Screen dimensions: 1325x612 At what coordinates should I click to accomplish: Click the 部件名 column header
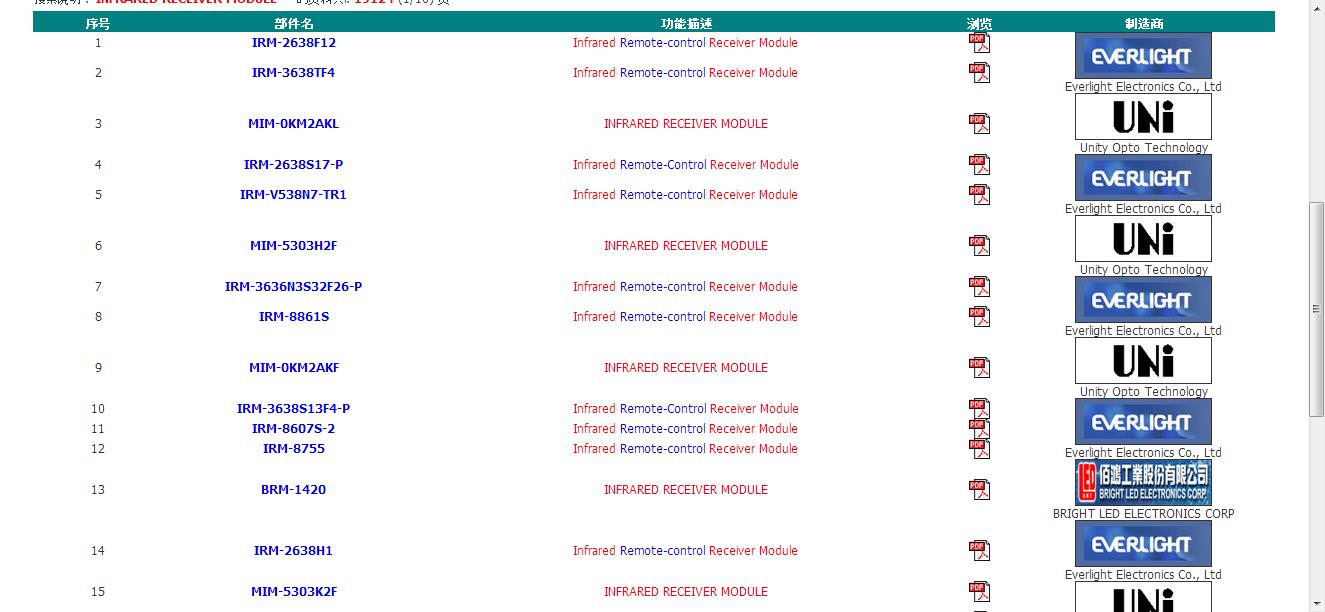[294, 24]
